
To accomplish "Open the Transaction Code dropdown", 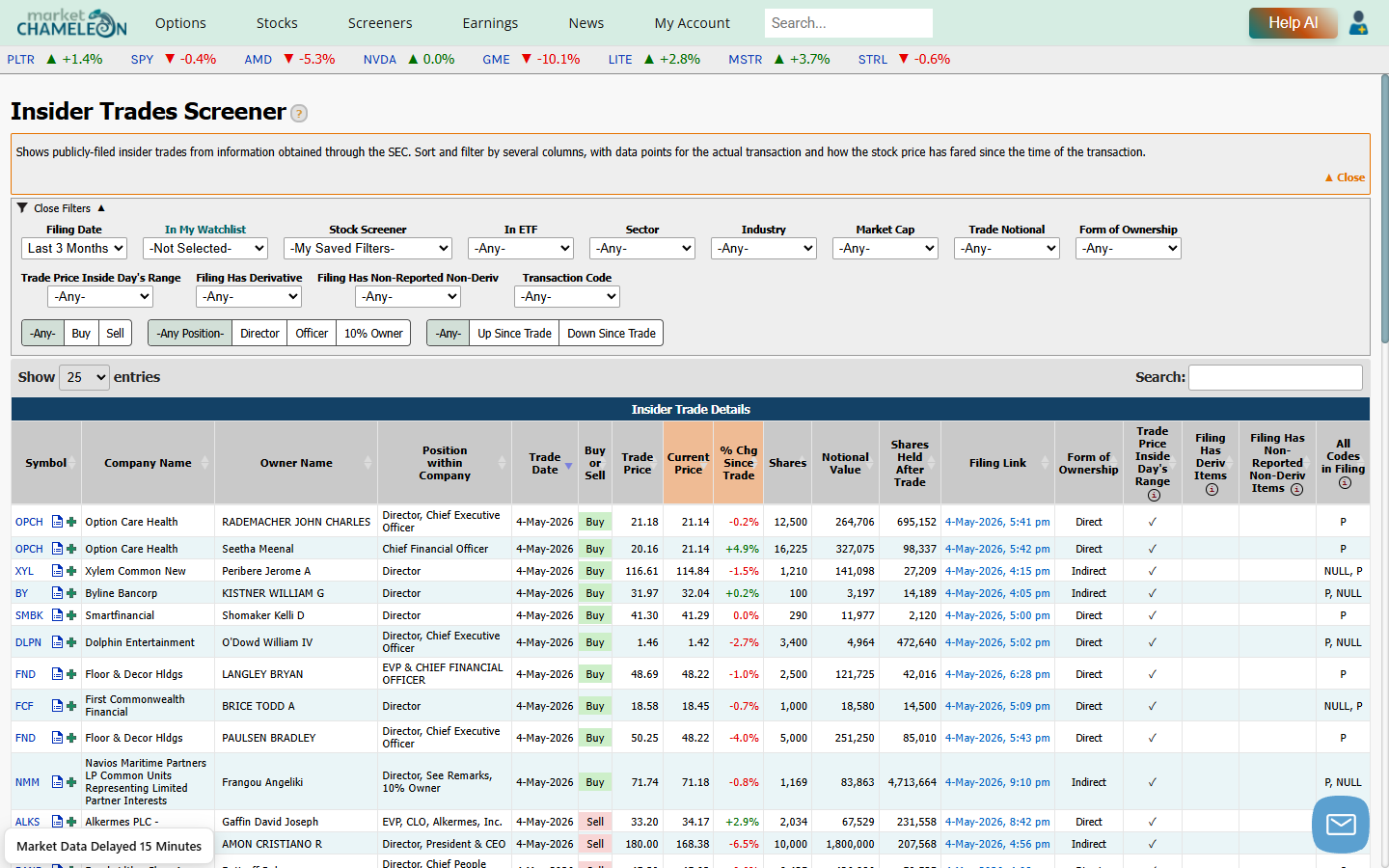I will click(567, 296).
